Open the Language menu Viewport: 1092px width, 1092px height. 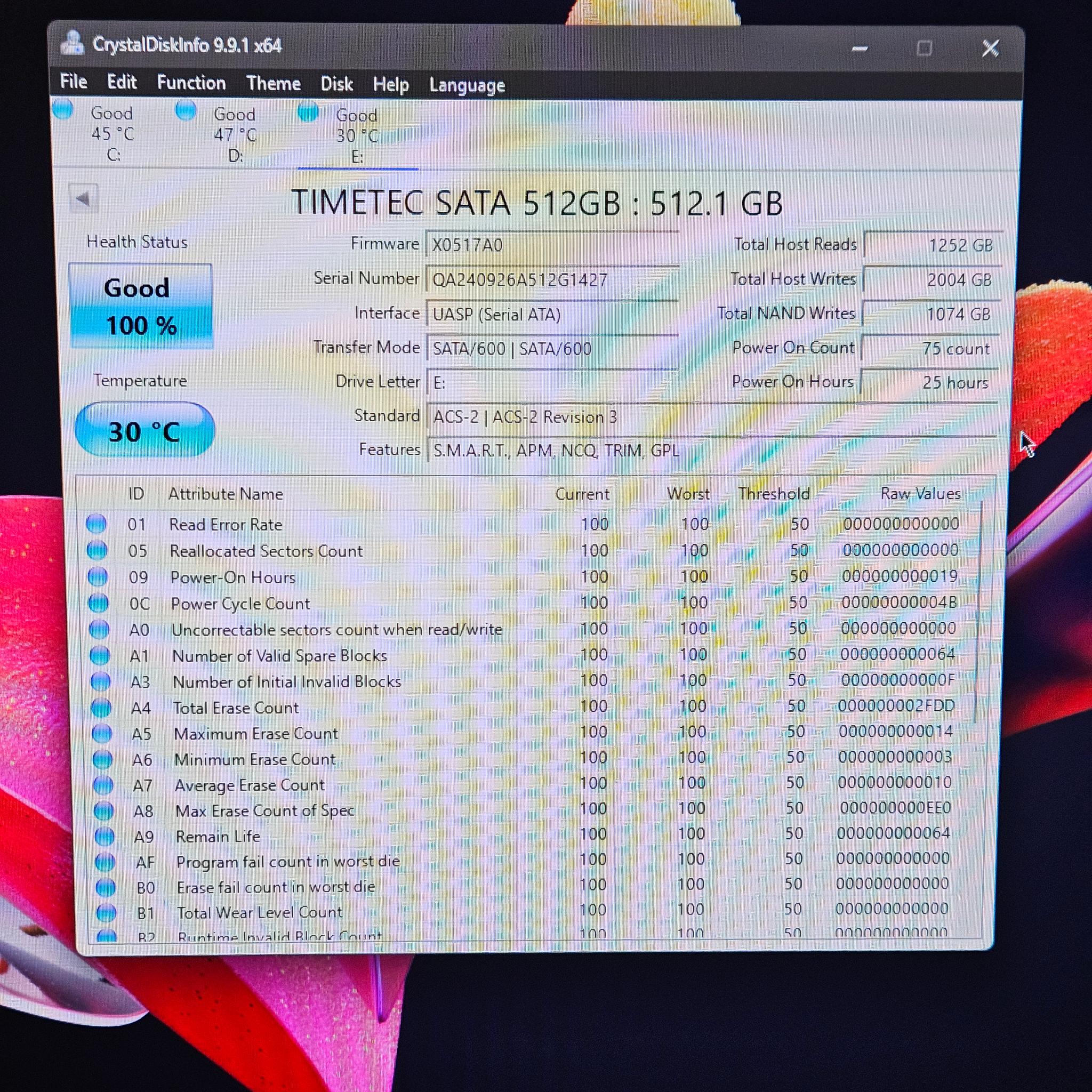tap(467, 85)
